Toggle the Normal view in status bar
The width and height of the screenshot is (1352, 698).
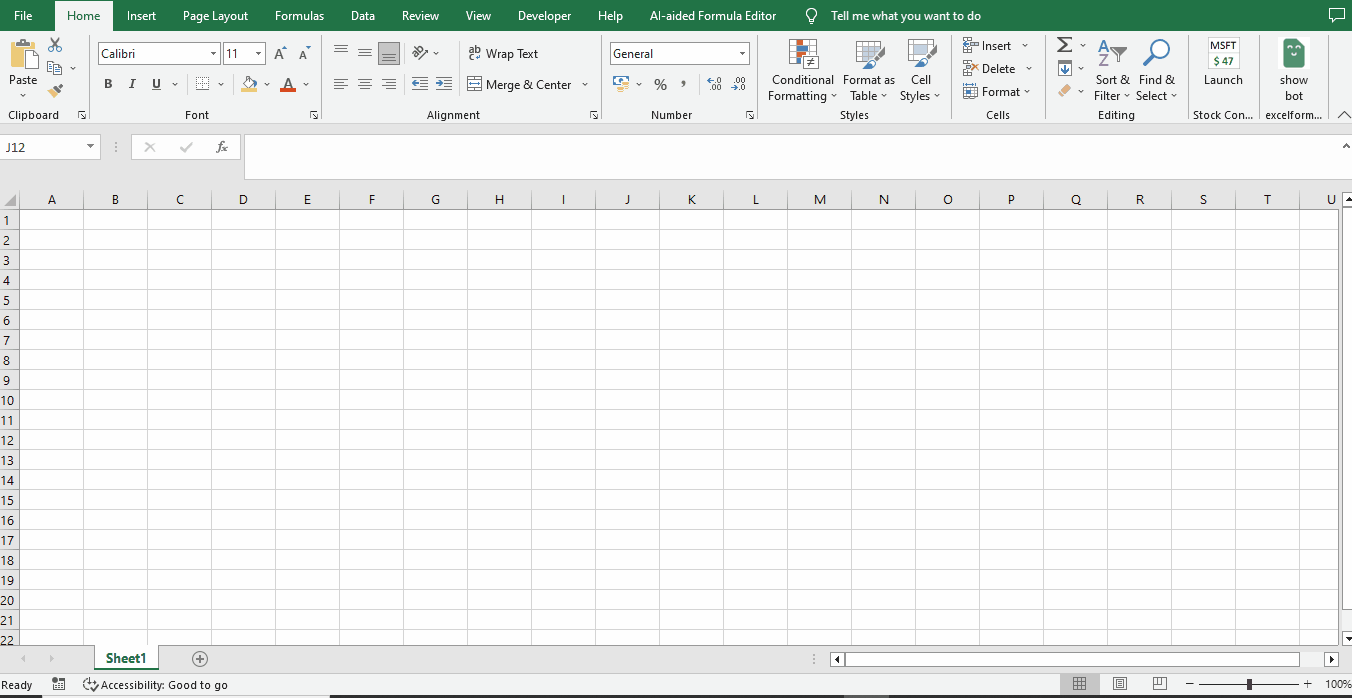click(x=1080, y=684)
